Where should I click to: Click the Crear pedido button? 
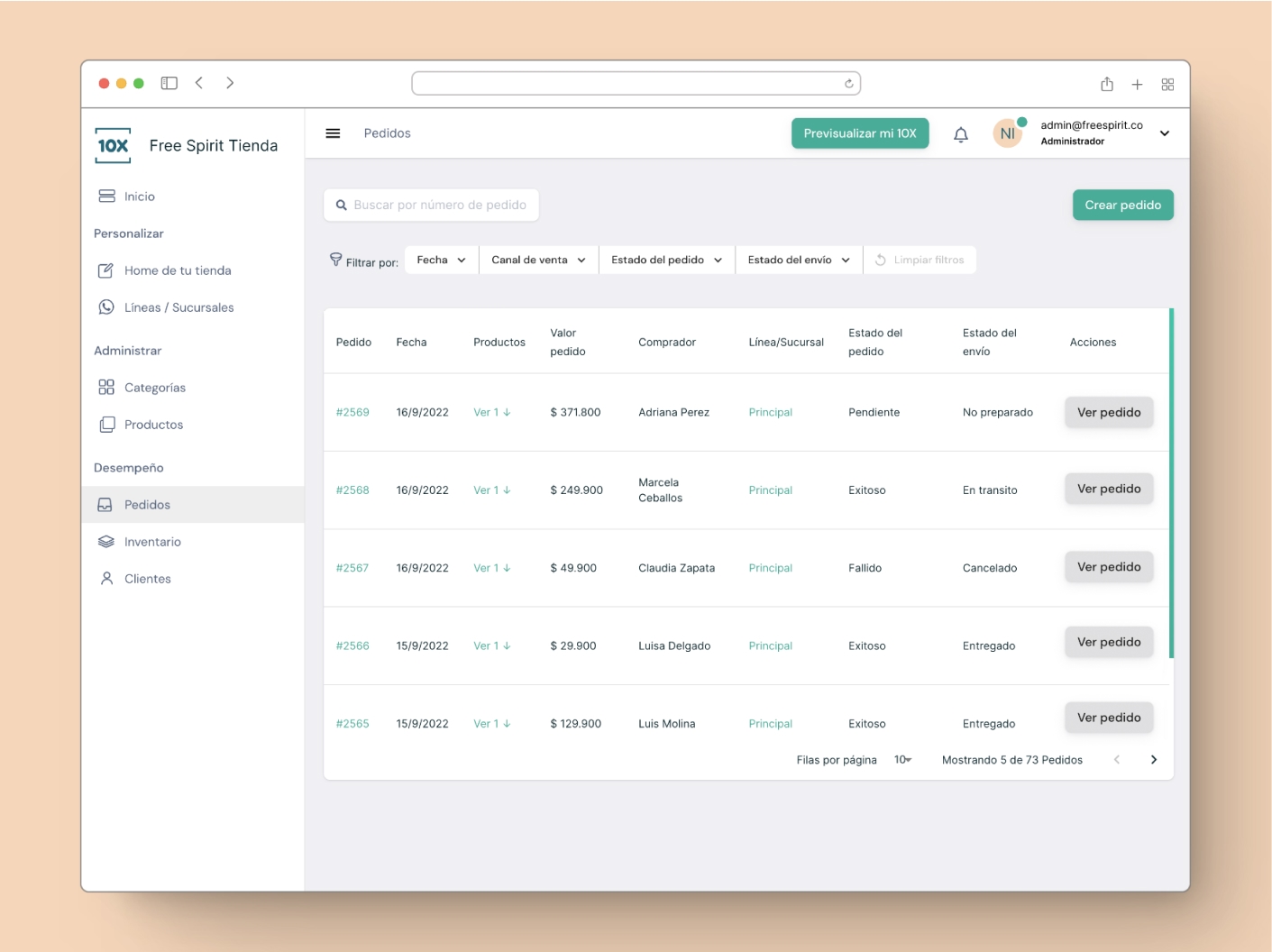1122,205
